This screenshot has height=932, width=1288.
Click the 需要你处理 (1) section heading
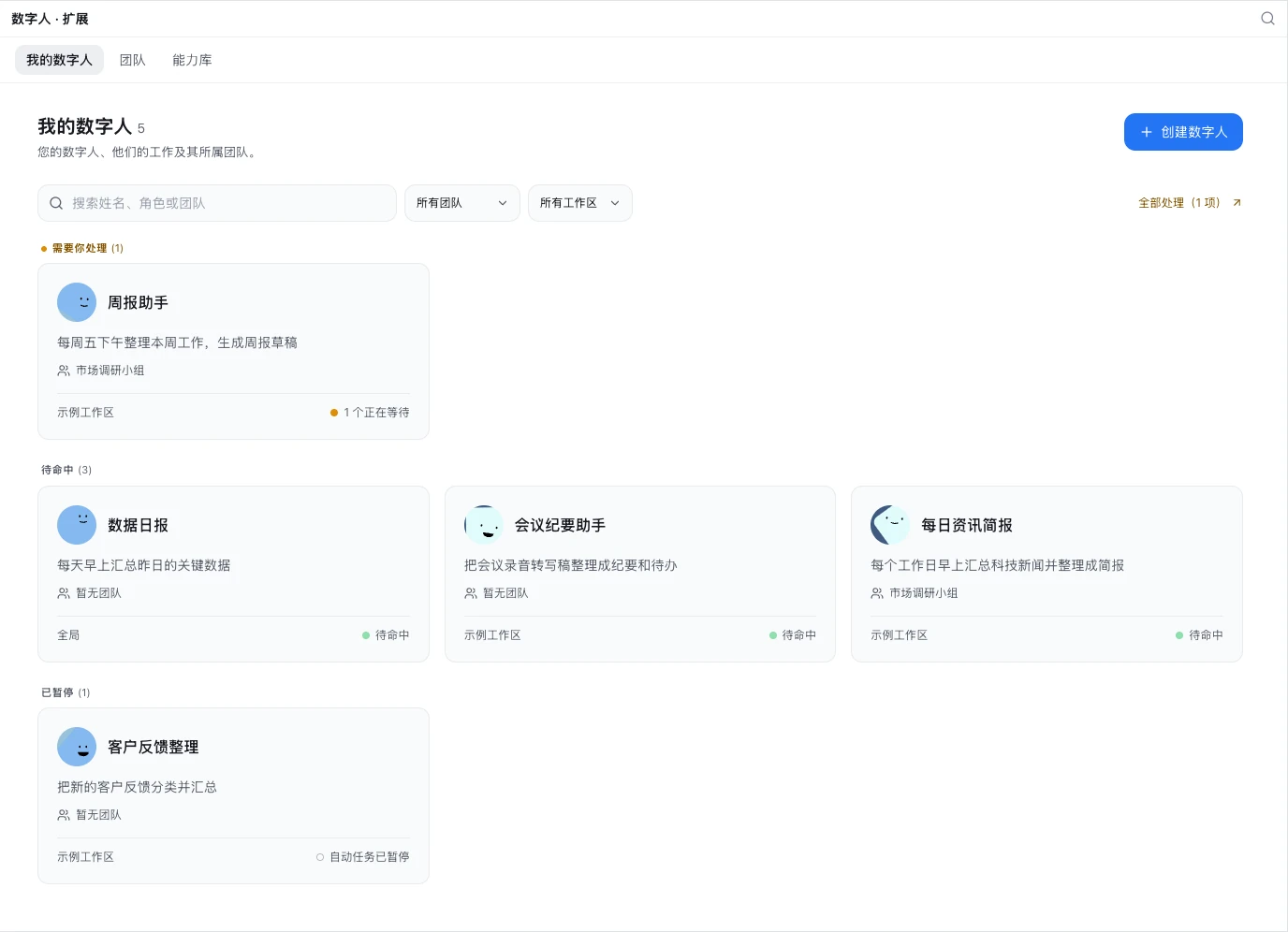pos(82,248)
